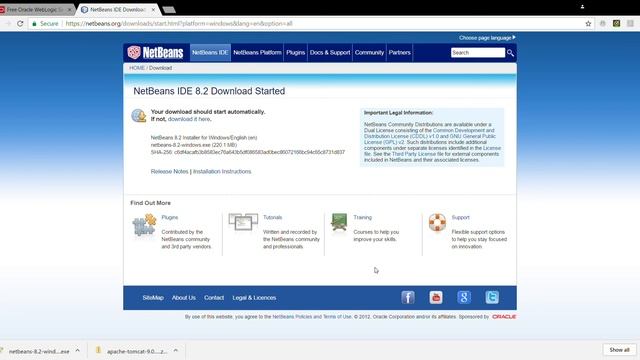Open a new browser tab
This screenshot has width=640, height=360.
coord(169,9)
